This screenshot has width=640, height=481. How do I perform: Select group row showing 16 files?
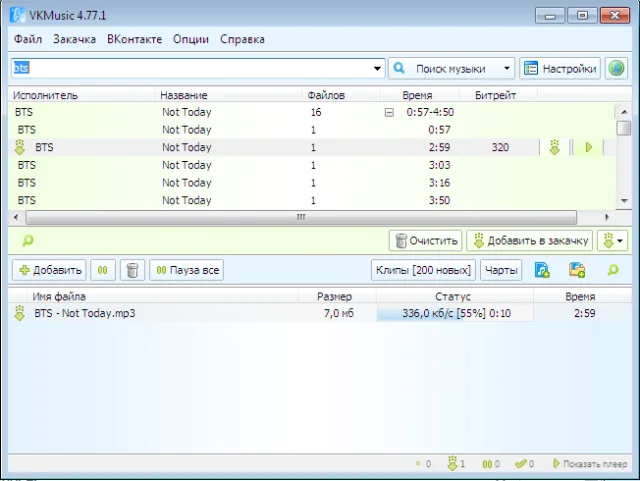[312, 112]
